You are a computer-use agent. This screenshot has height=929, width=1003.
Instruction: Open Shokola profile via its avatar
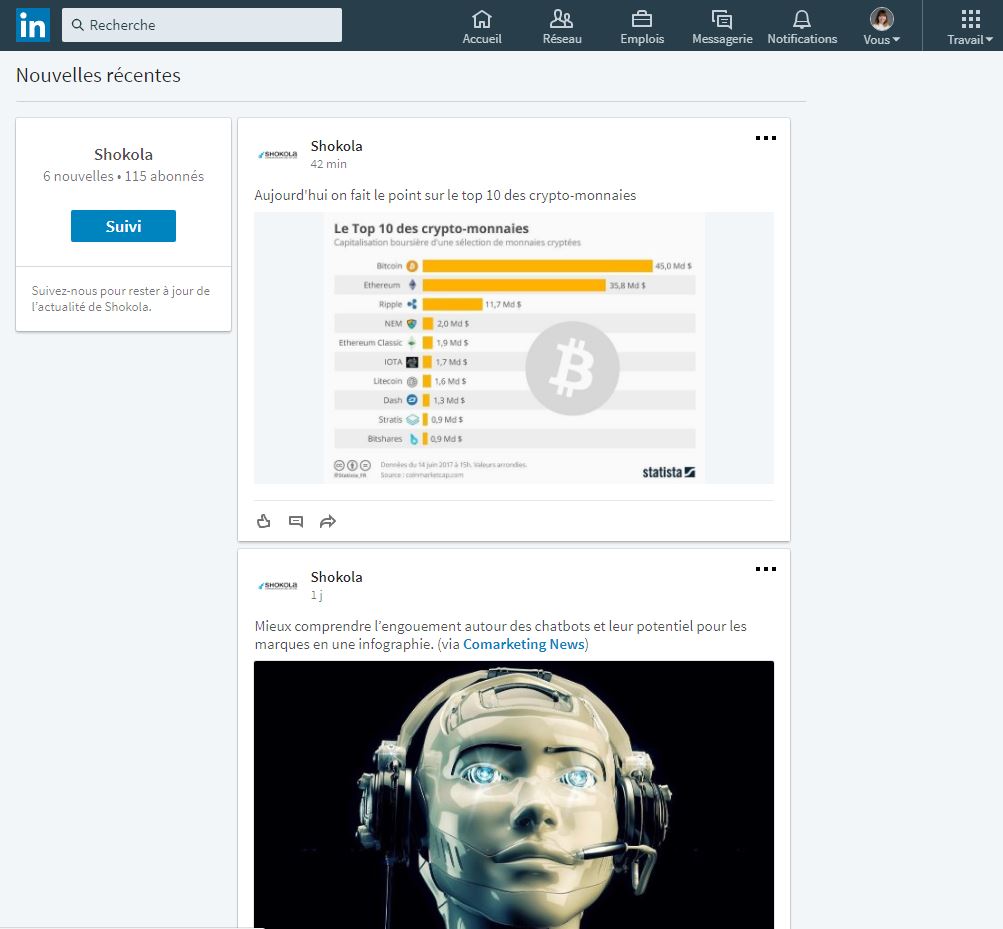click(277, 153)
